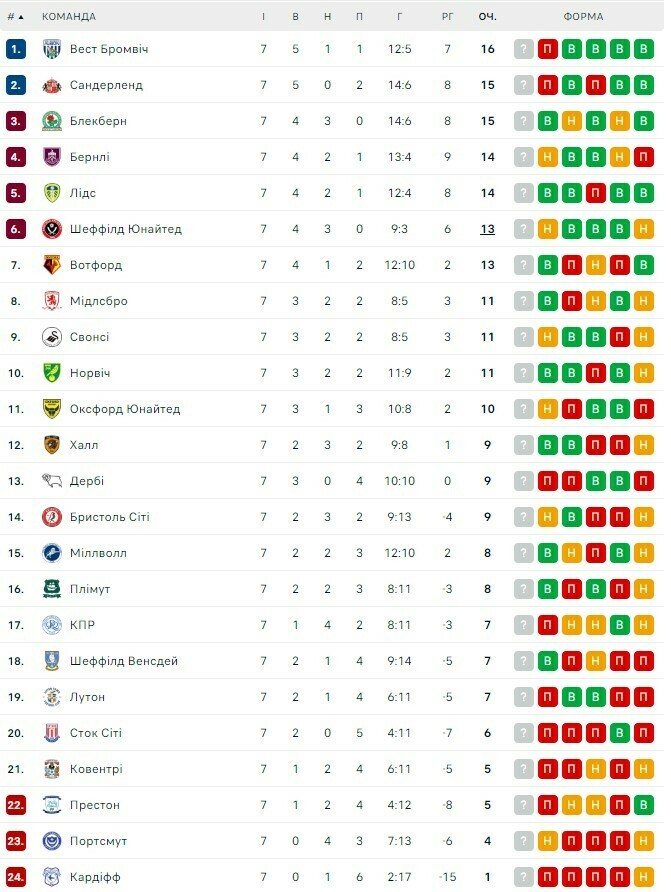Click Шеффілд Юнайтед's underlined 13 points value
The image size is (671, 892).
pyautogui.click(x=487, y=229)
